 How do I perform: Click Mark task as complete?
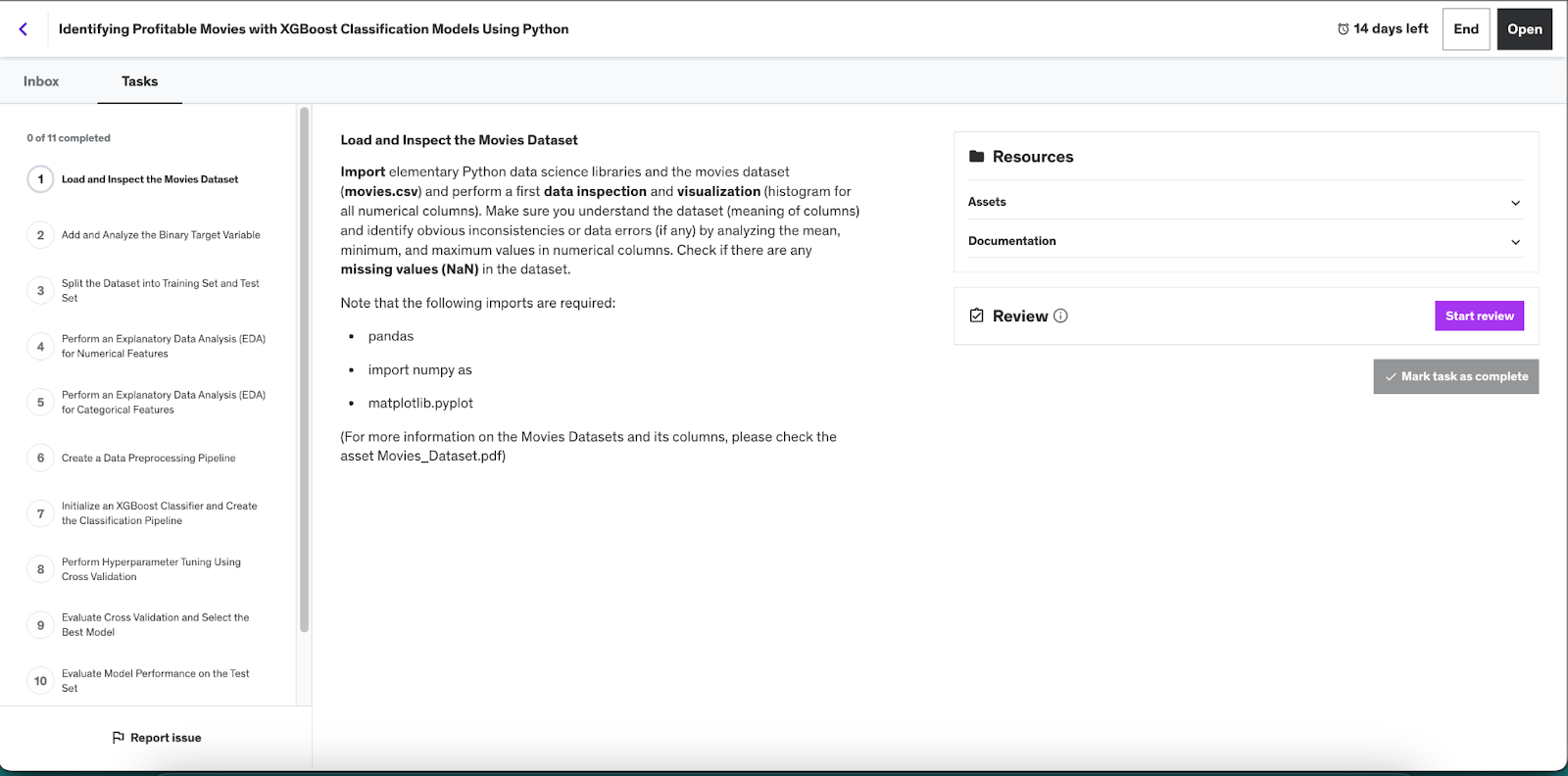tap(1456, 376)
